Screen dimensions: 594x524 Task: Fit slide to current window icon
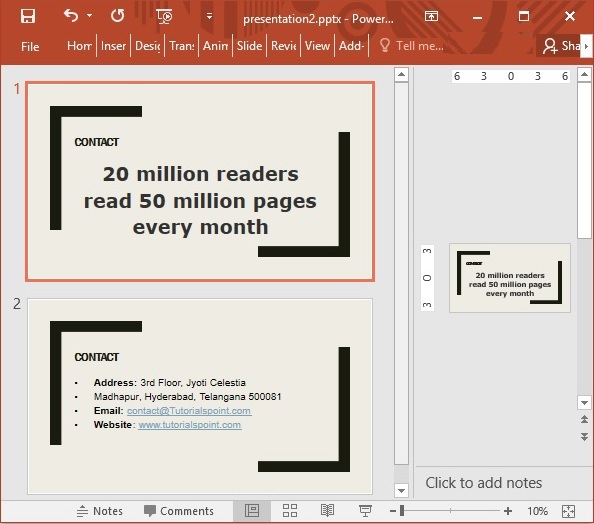[569, 511]
